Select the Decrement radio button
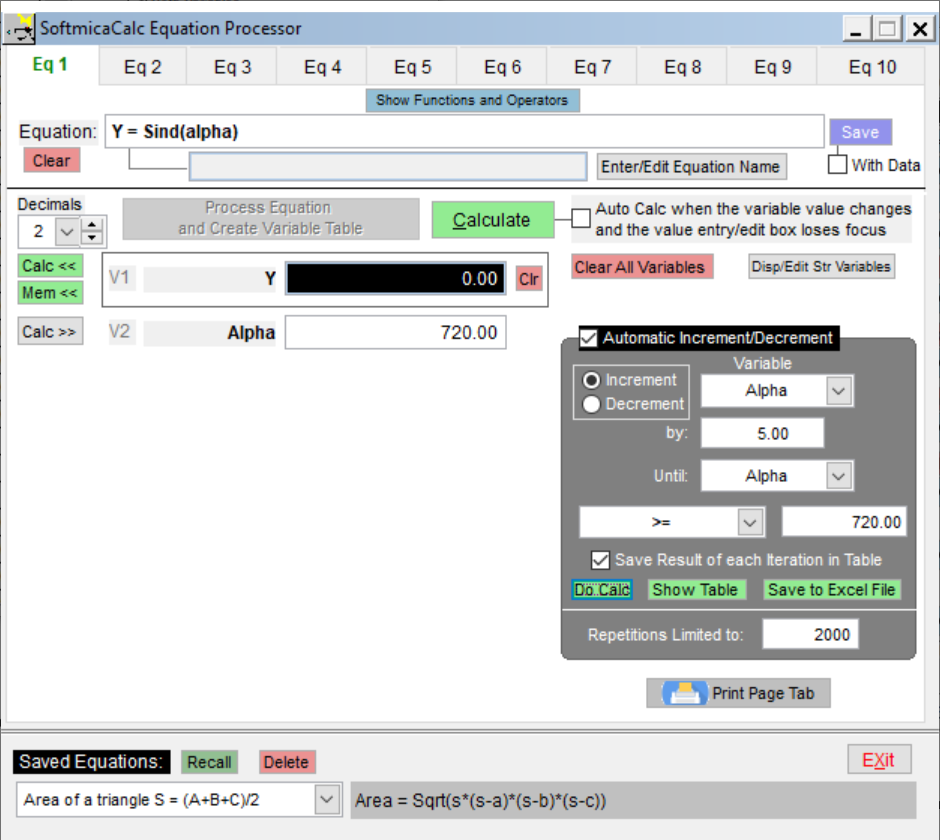 (591, 404)
